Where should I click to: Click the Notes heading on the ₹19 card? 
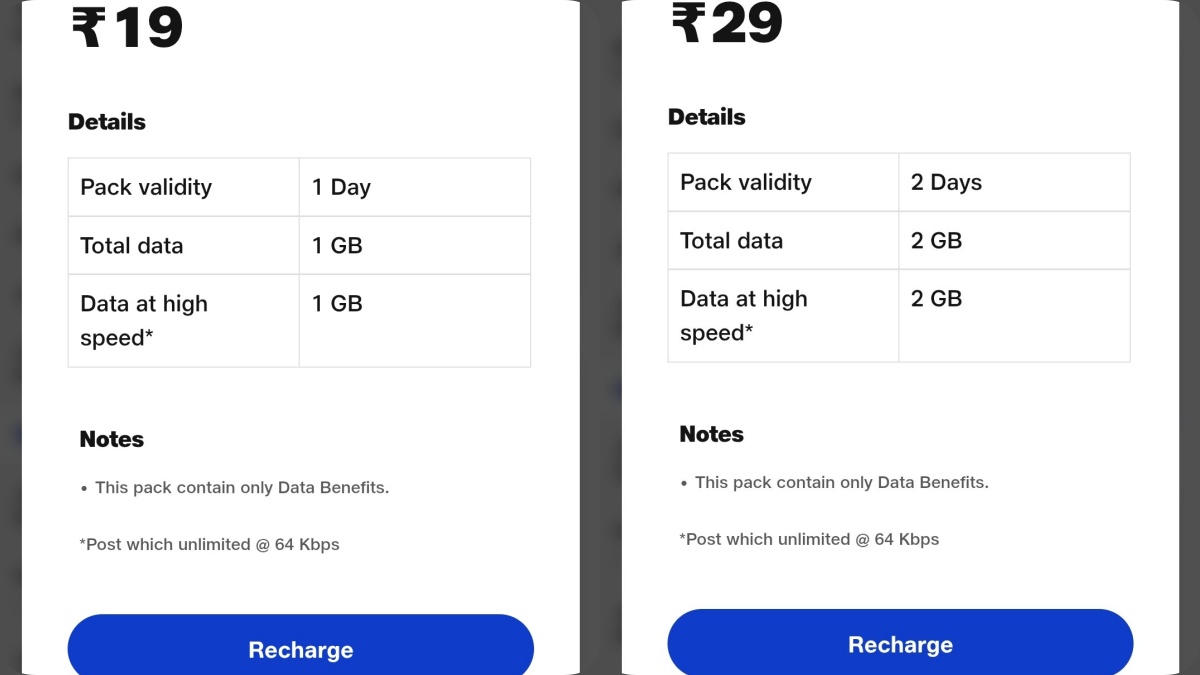(x=111, y=439)
